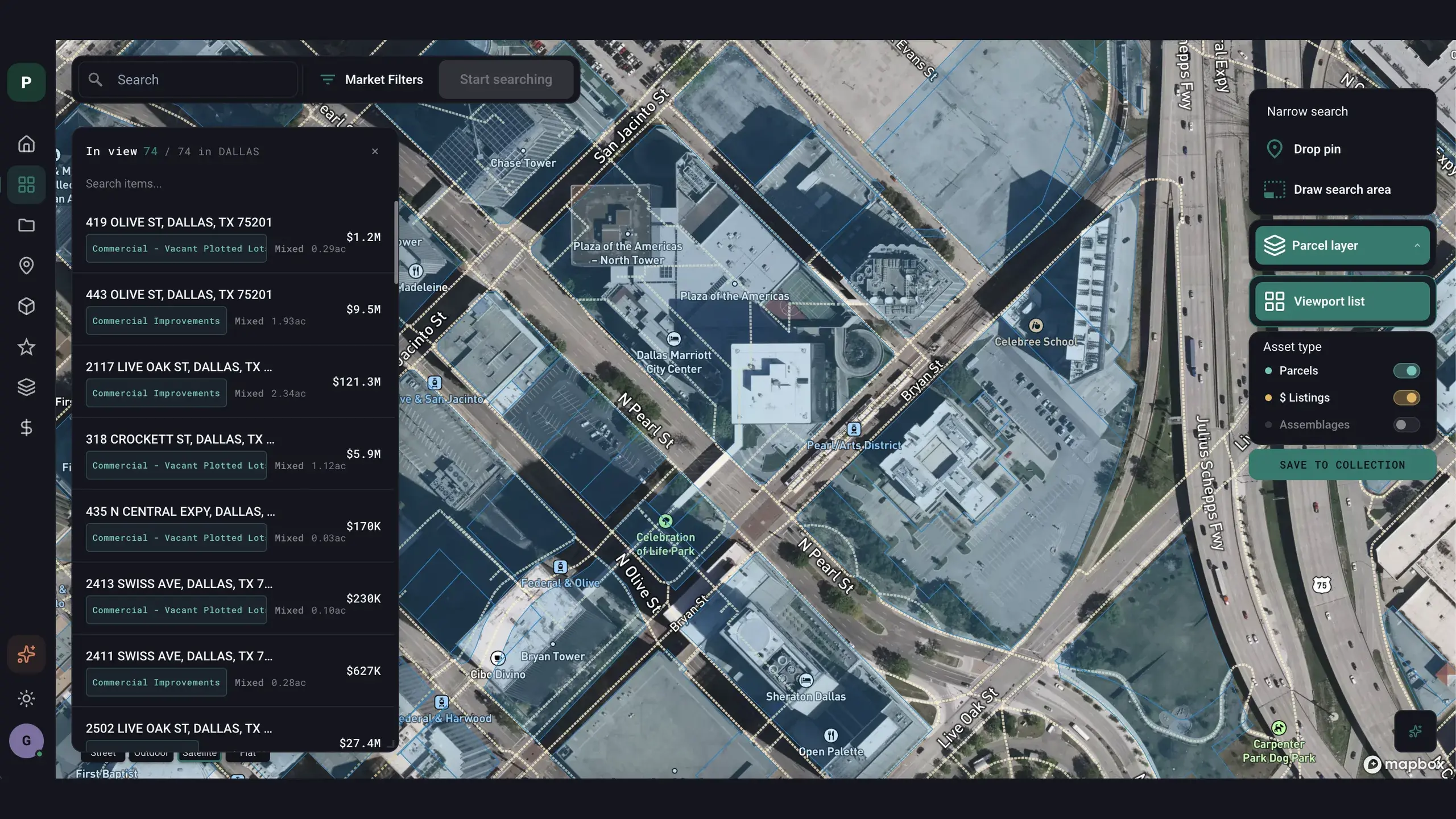The height and width of the screenshot is (819, 1456).
Task: Open the P workspace logo
Action: coord(26,82)
